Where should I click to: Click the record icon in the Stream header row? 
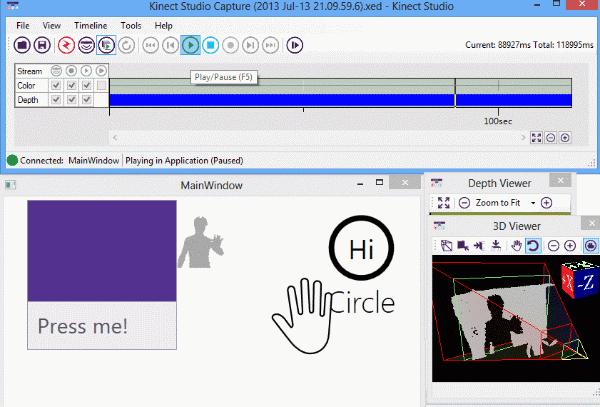[x=71, y=71]
